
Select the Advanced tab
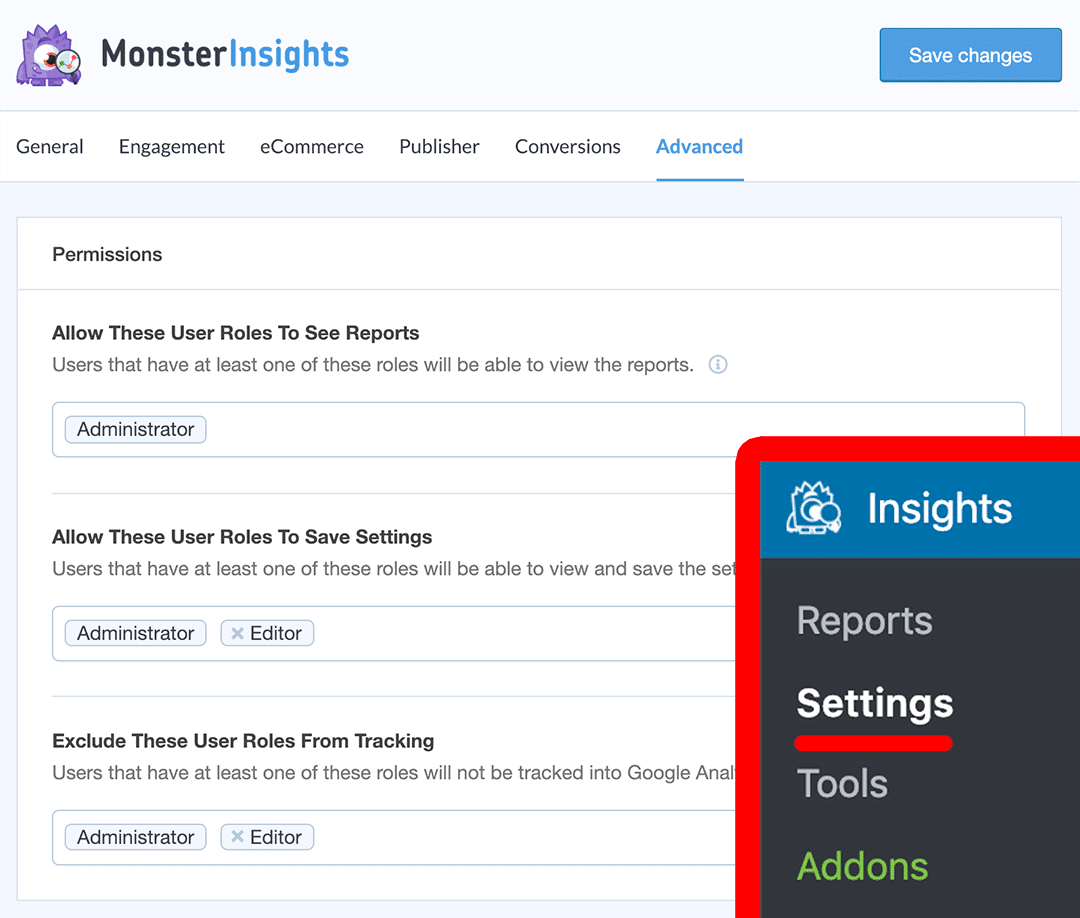point(699,147)
